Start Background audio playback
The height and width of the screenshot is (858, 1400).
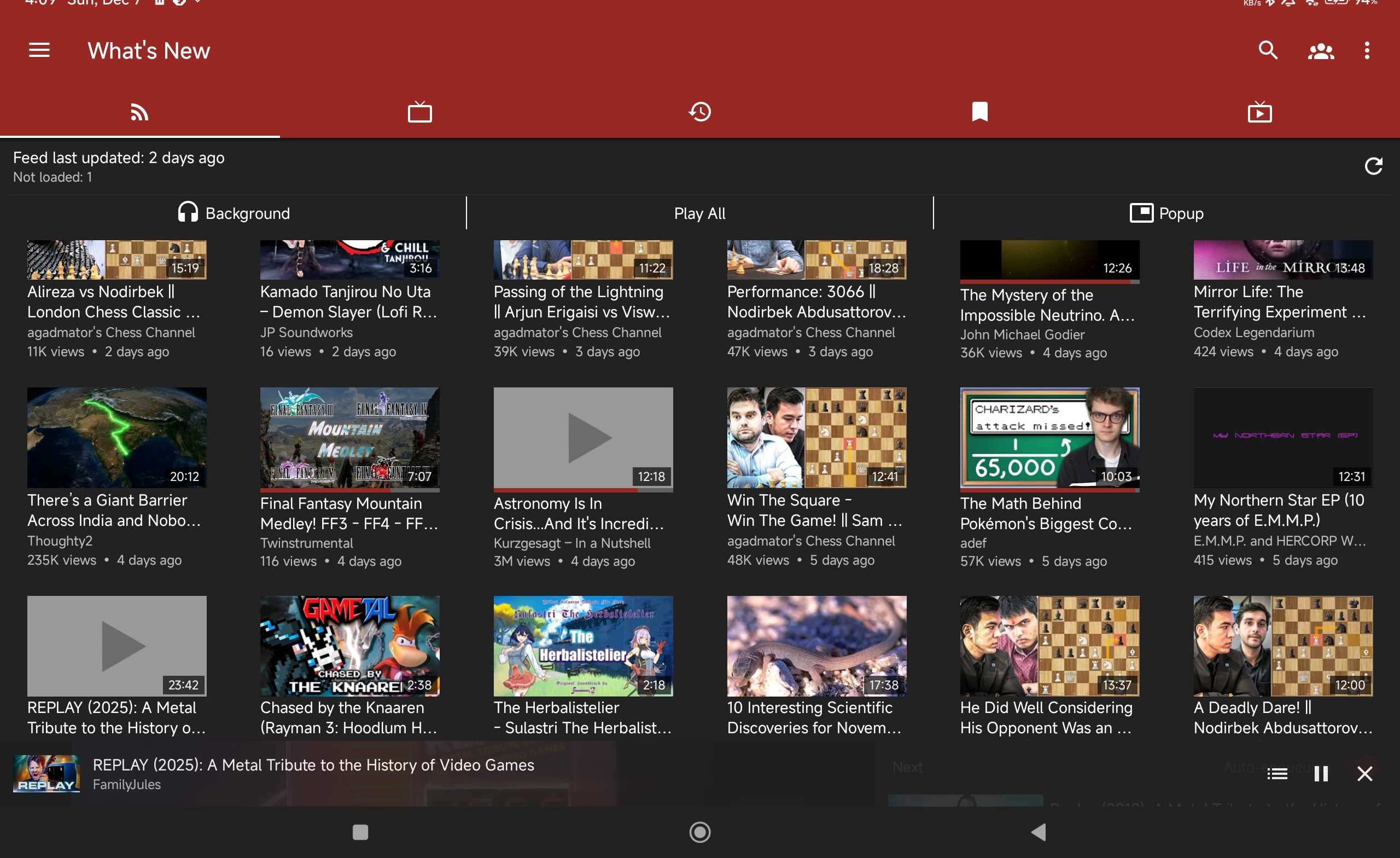pyautogui.click(x=234, y=213)
